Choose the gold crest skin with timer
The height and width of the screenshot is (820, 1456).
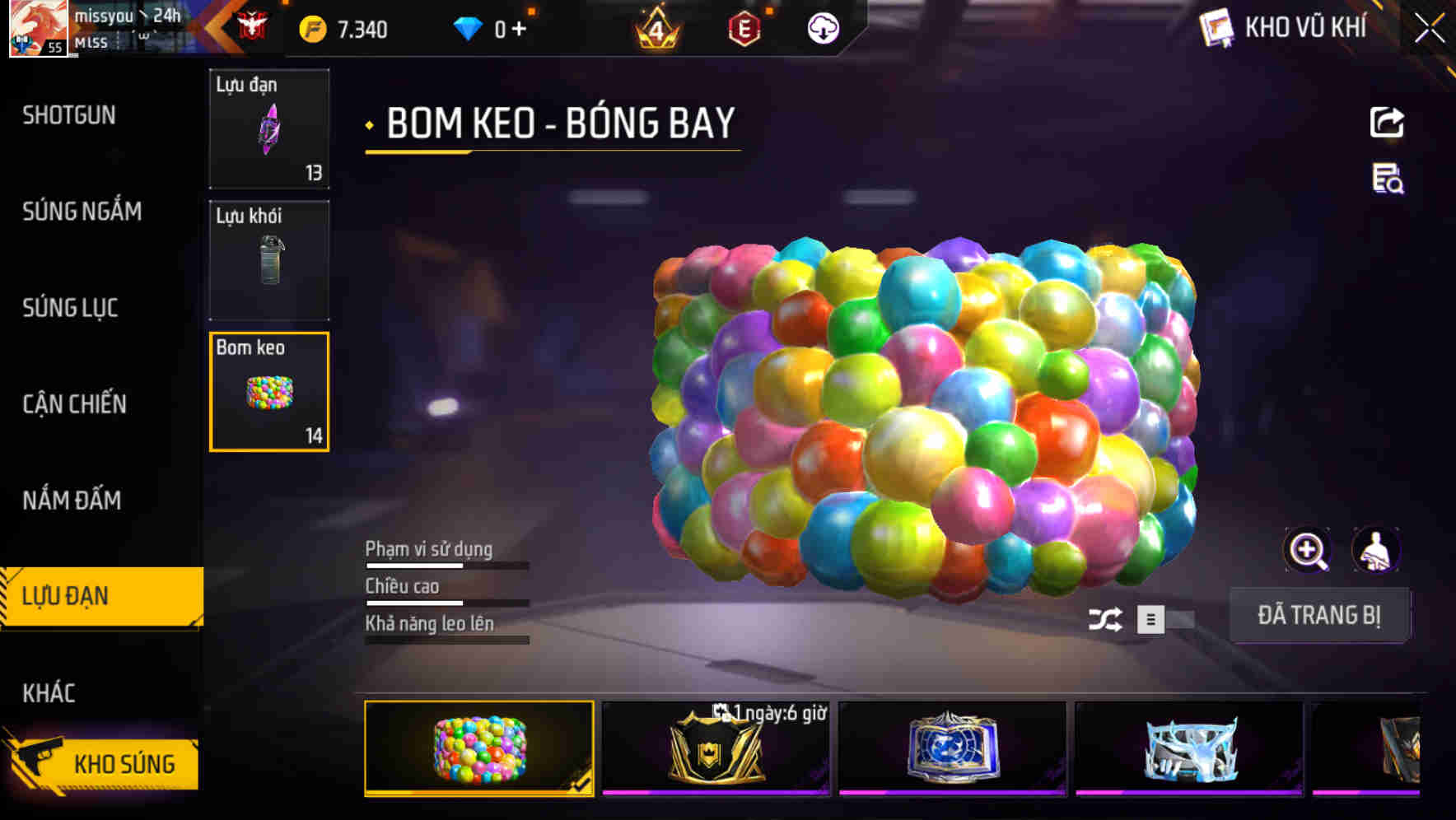tap(716, 749)
